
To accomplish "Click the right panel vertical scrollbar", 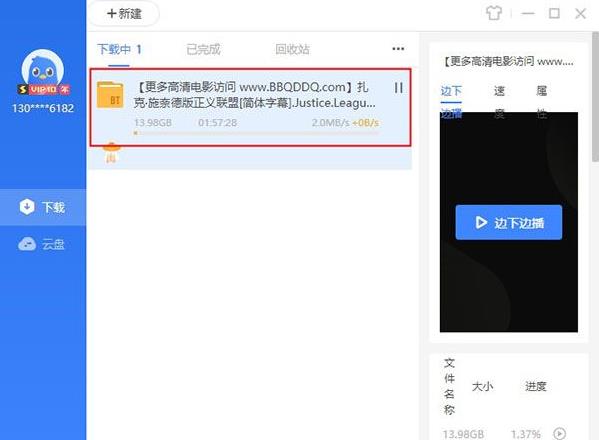I will pos(595,96).
